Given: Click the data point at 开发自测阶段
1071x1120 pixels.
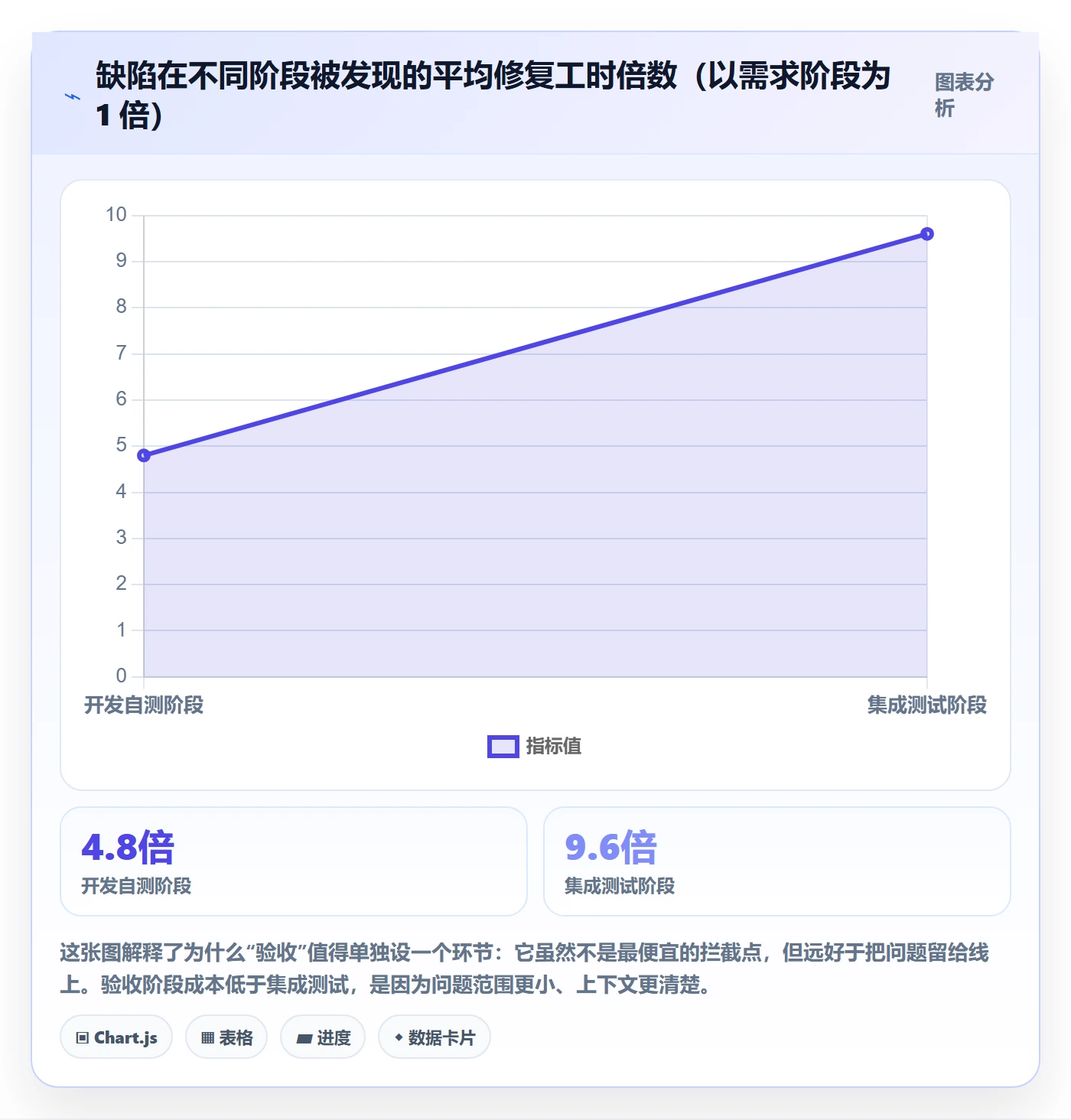Looking at the screenshot, I should tap(144, 455).
